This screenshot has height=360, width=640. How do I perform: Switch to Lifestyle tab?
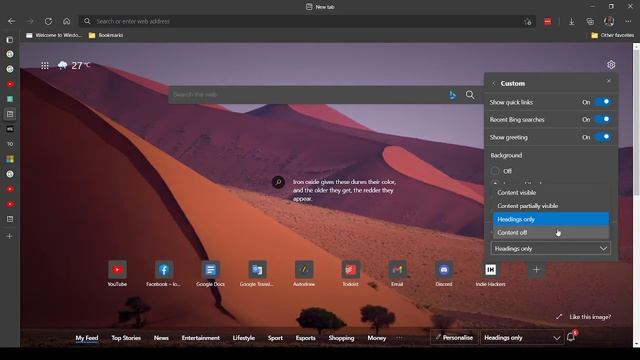coord(244,338)
